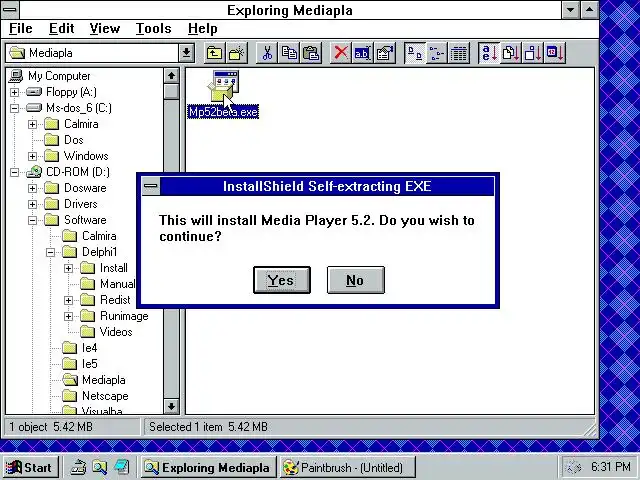Open Properties from the toolbar icon
Image resolution: width=640 pixels, height=480 pixels.
[x=384, y=53]
